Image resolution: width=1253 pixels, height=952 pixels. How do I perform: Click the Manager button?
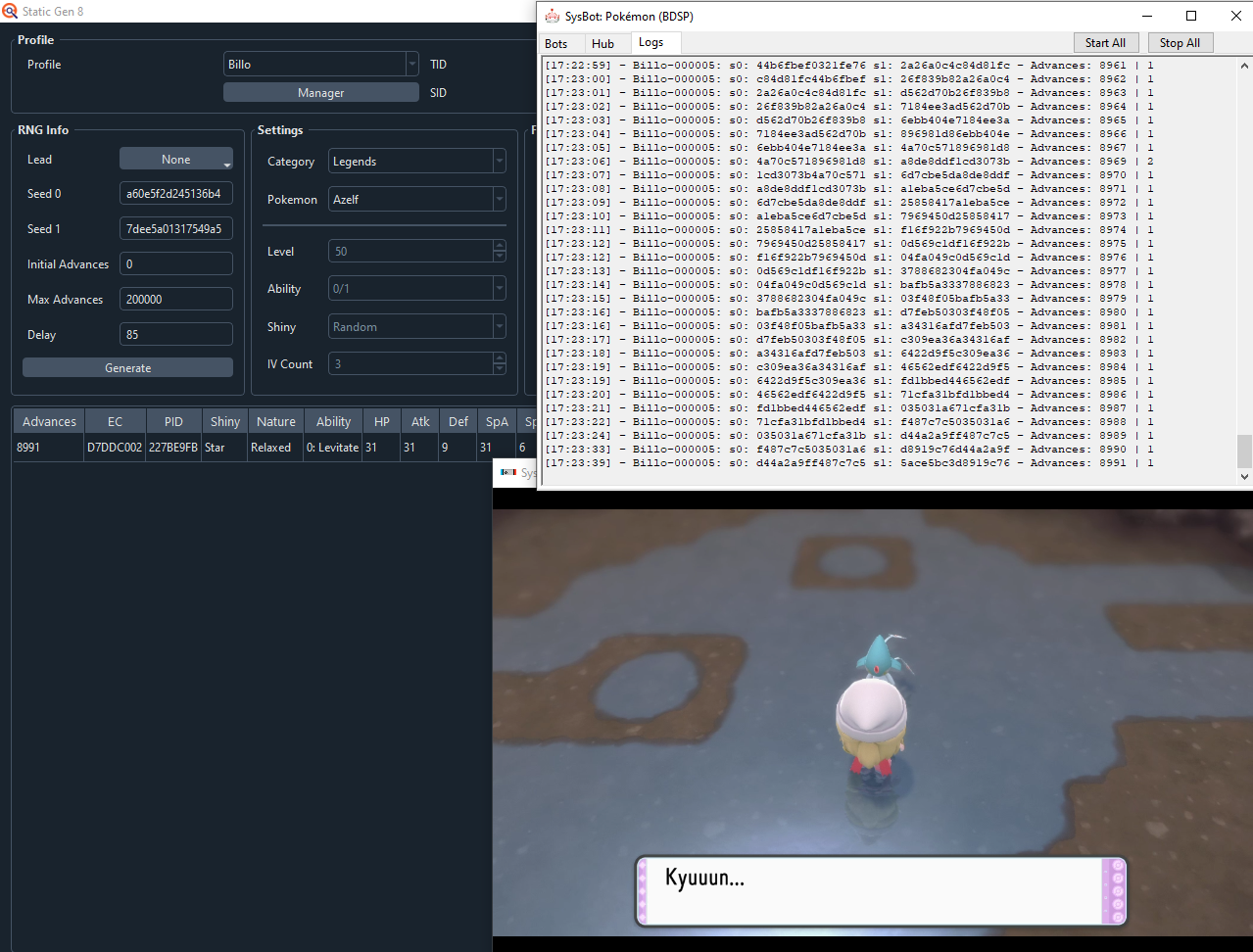pos(321,92)
